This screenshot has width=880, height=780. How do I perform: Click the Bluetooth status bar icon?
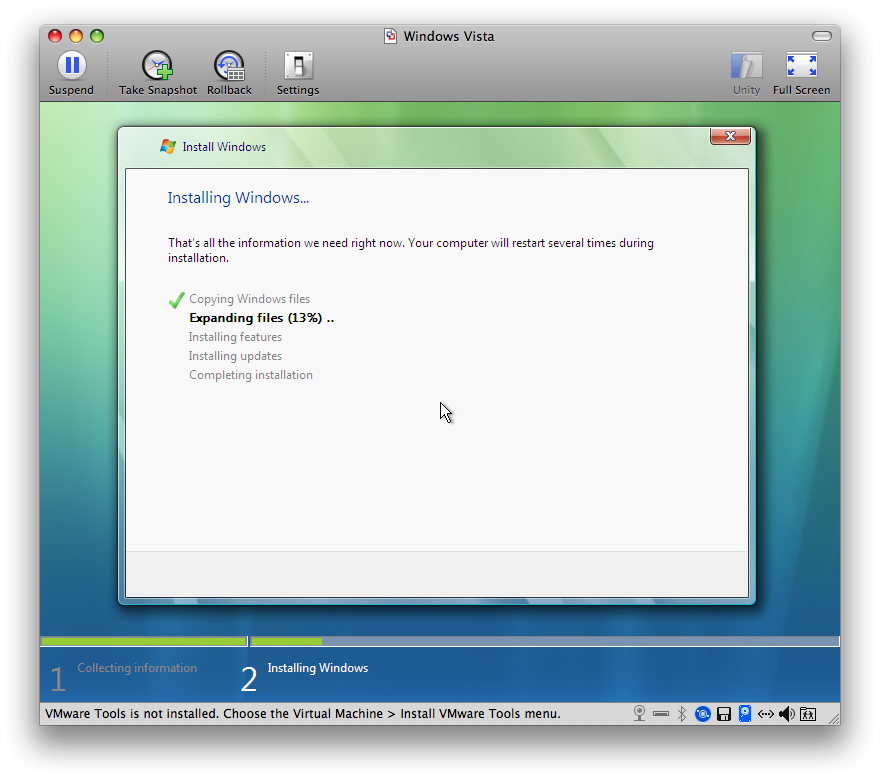[682, 714]
